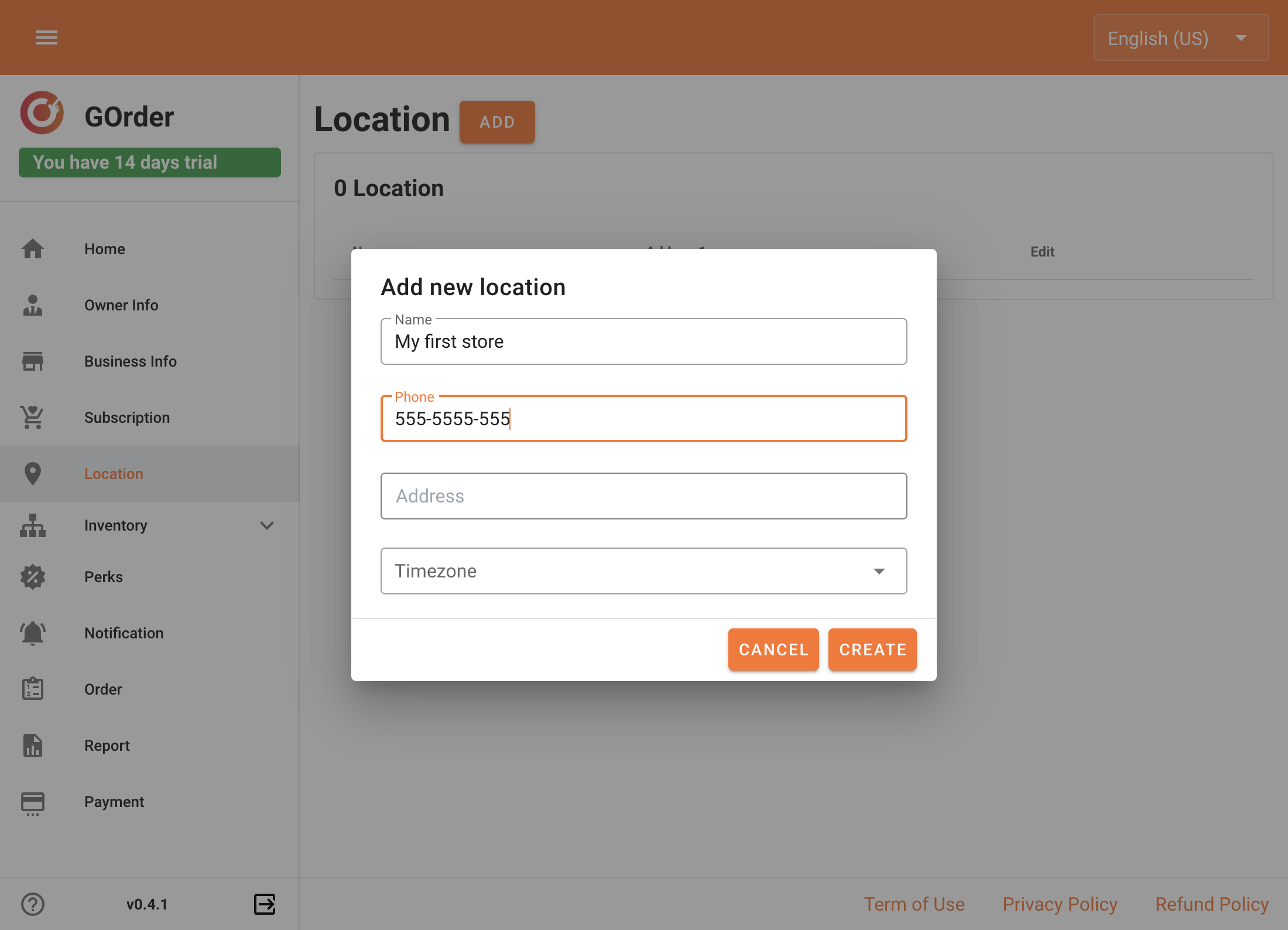This screenshot has height=930, width=1288.
Task: Click the Edit column header
Action: click(x=1042, y=252)
